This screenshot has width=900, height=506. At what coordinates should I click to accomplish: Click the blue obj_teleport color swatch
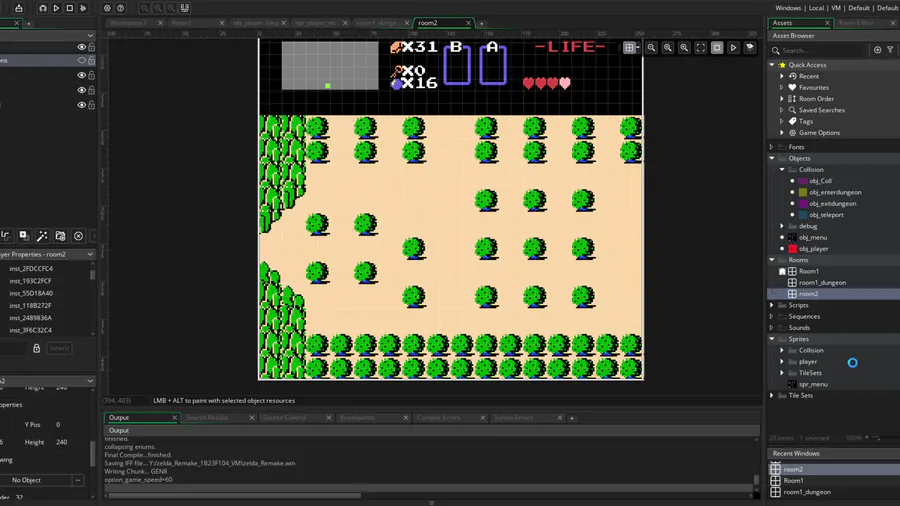tap(803, 215)
